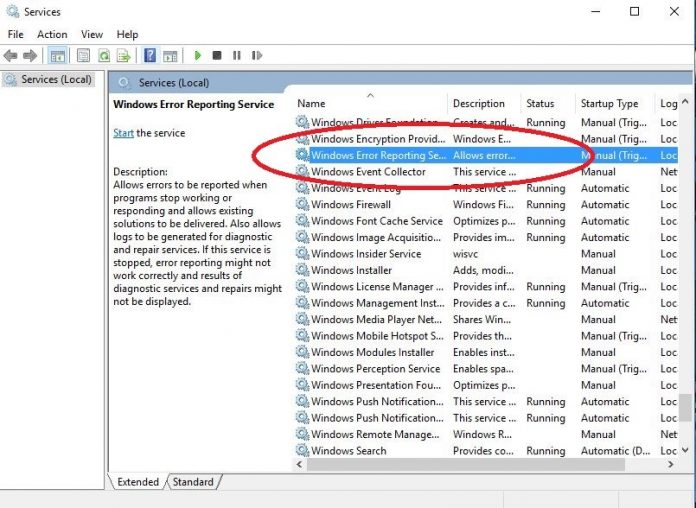
Task: Restart the service with the restart icon
Action: pyautogui.click(x=257, y=56)
